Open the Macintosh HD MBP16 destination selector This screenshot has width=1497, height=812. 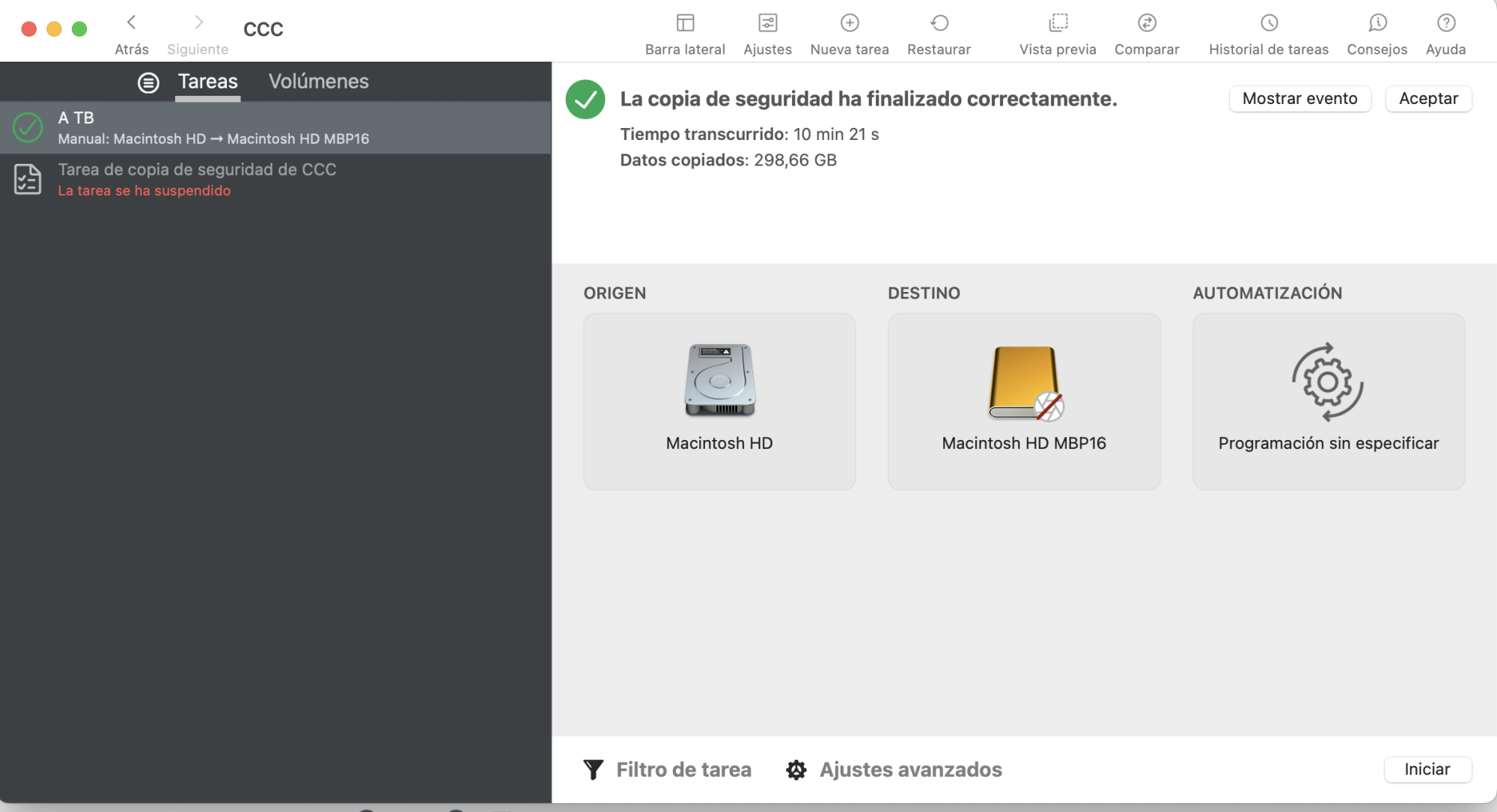(1023, 401)
